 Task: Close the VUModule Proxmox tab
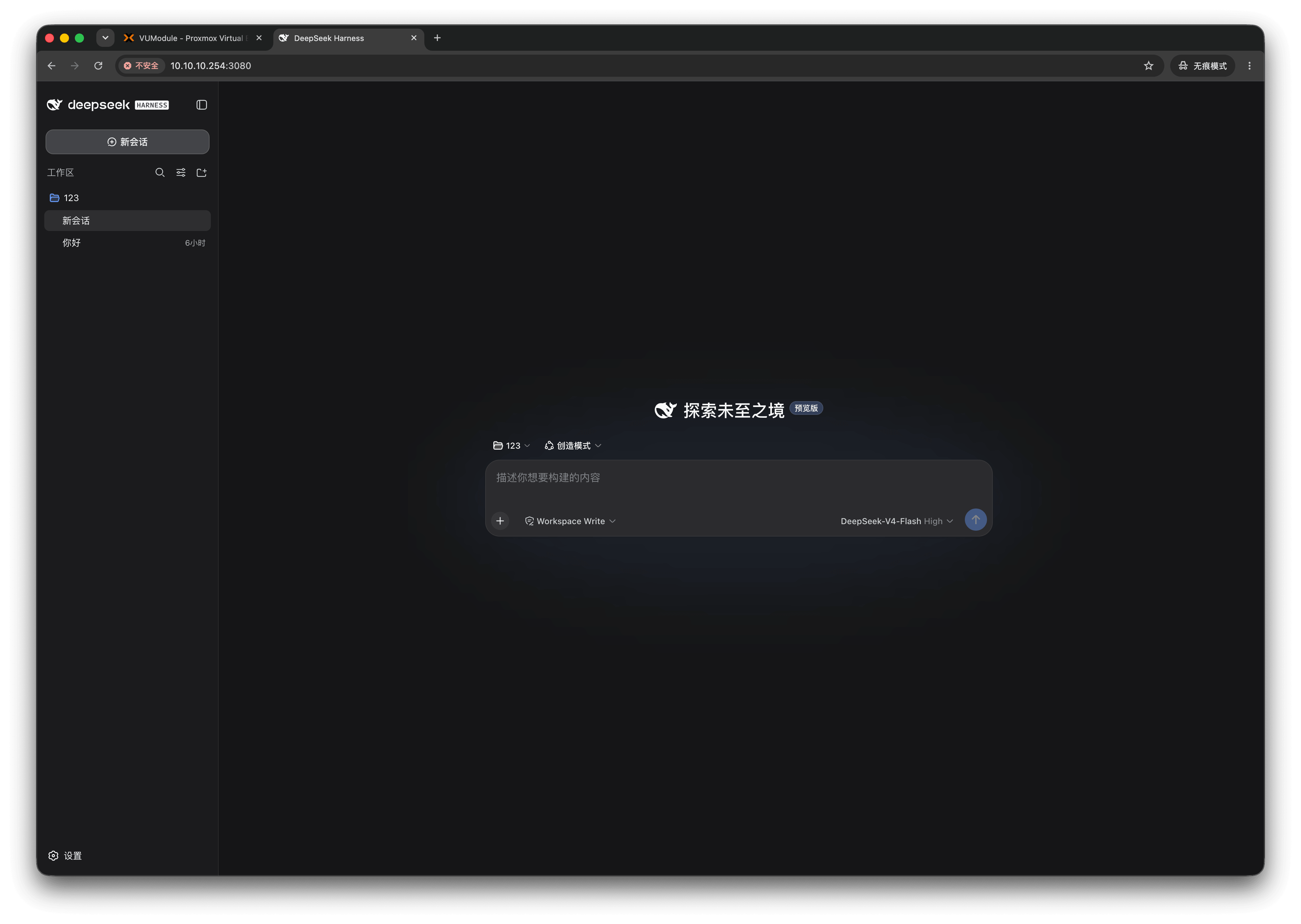259,38
